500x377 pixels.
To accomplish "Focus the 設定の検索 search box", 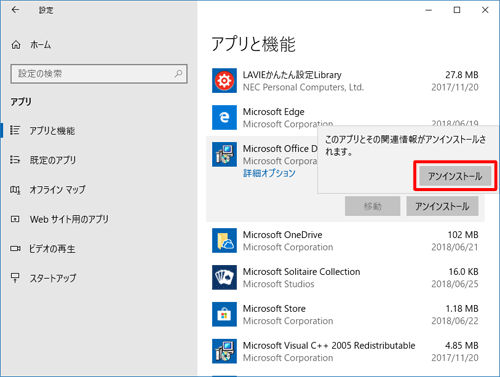I will (x=99, y=74).
